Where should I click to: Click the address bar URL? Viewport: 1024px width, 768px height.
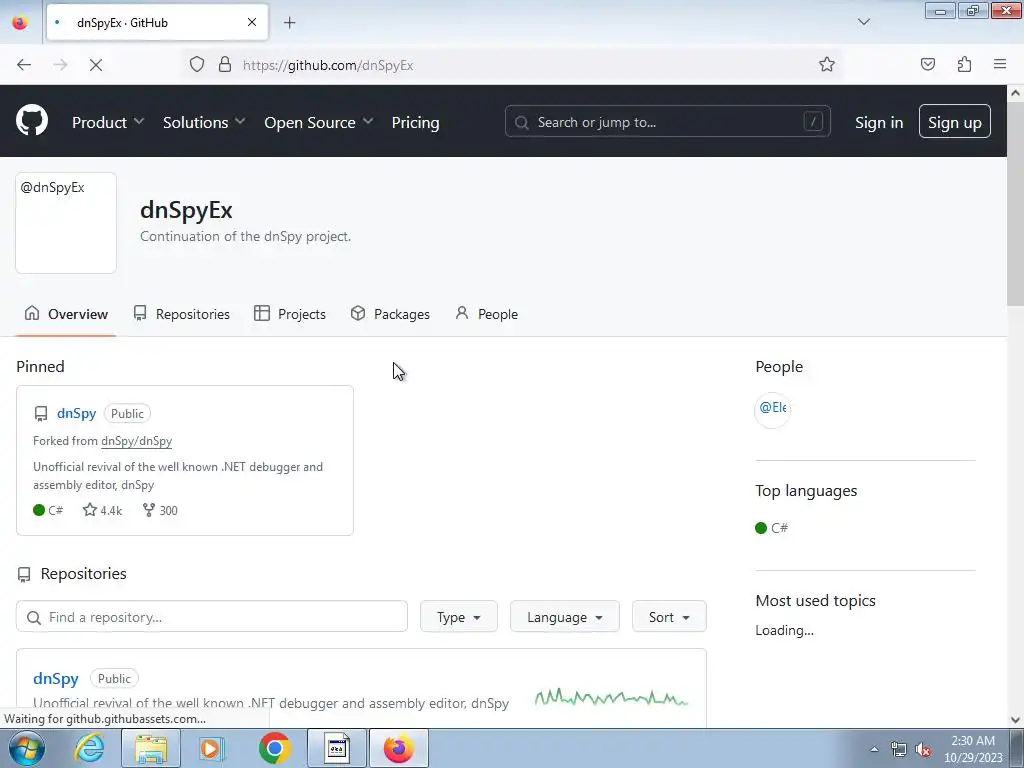click(328, 65)
